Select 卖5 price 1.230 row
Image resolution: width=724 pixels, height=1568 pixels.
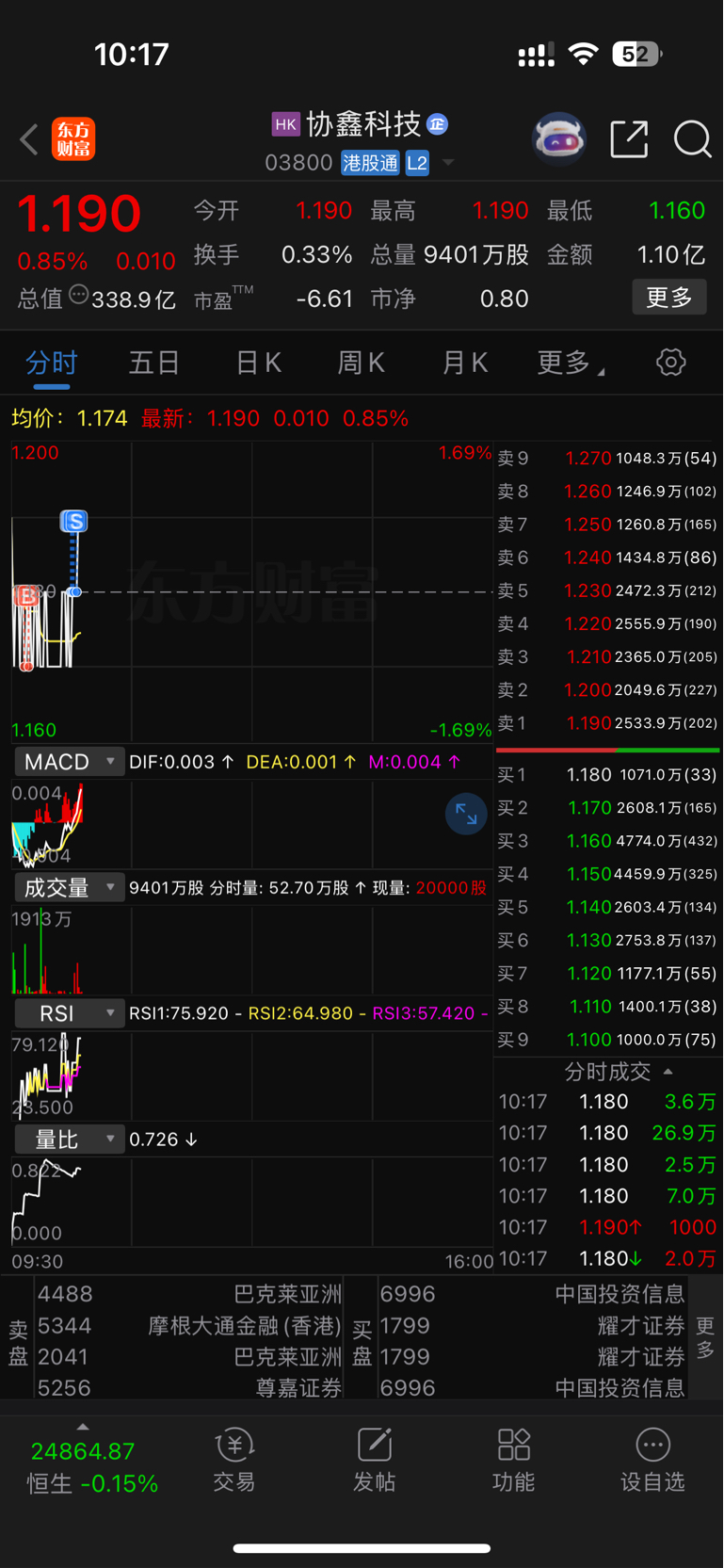point(607,590)
